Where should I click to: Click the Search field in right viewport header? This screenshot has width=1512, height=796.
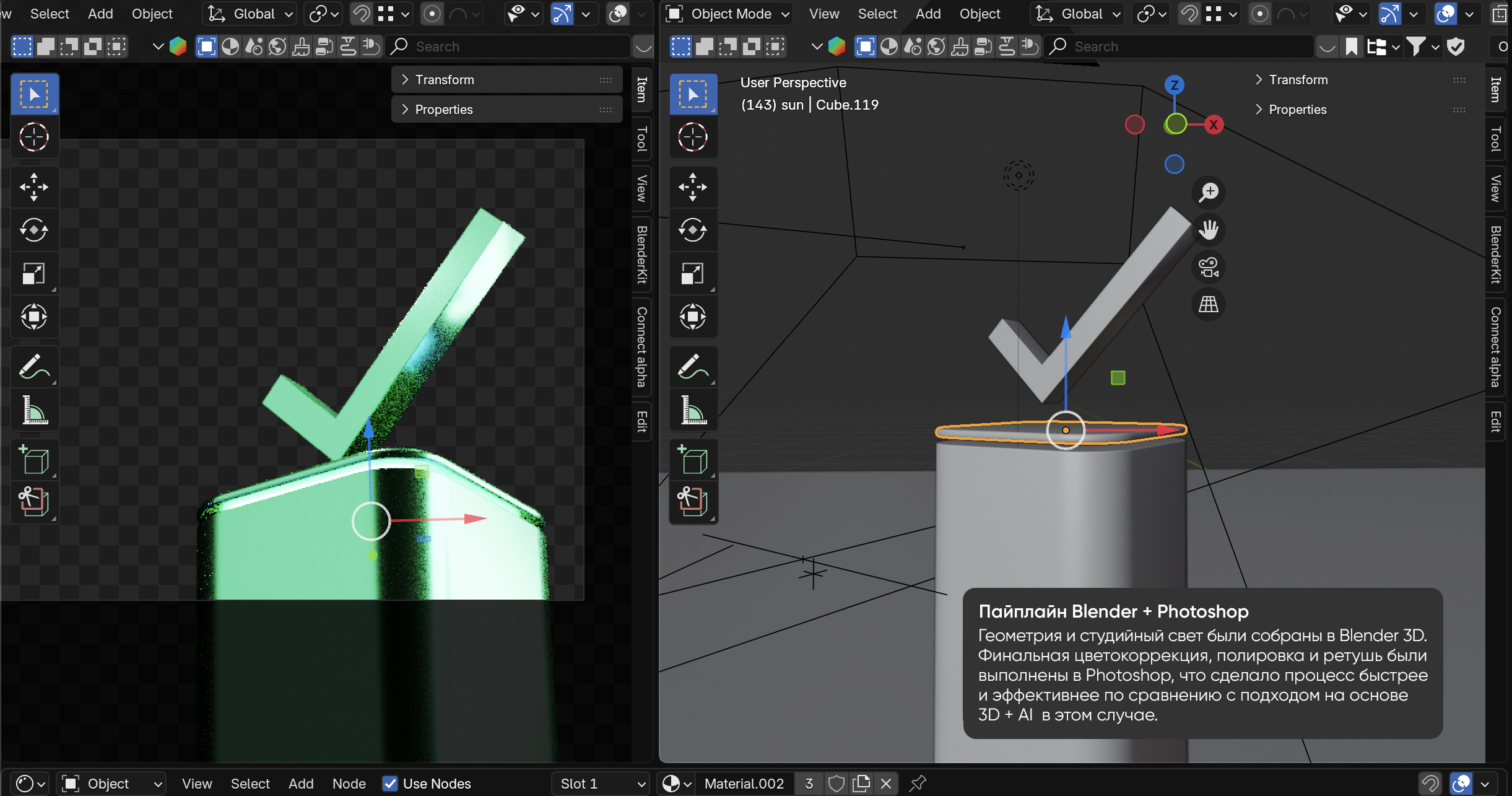click(x=1178, y=46)
